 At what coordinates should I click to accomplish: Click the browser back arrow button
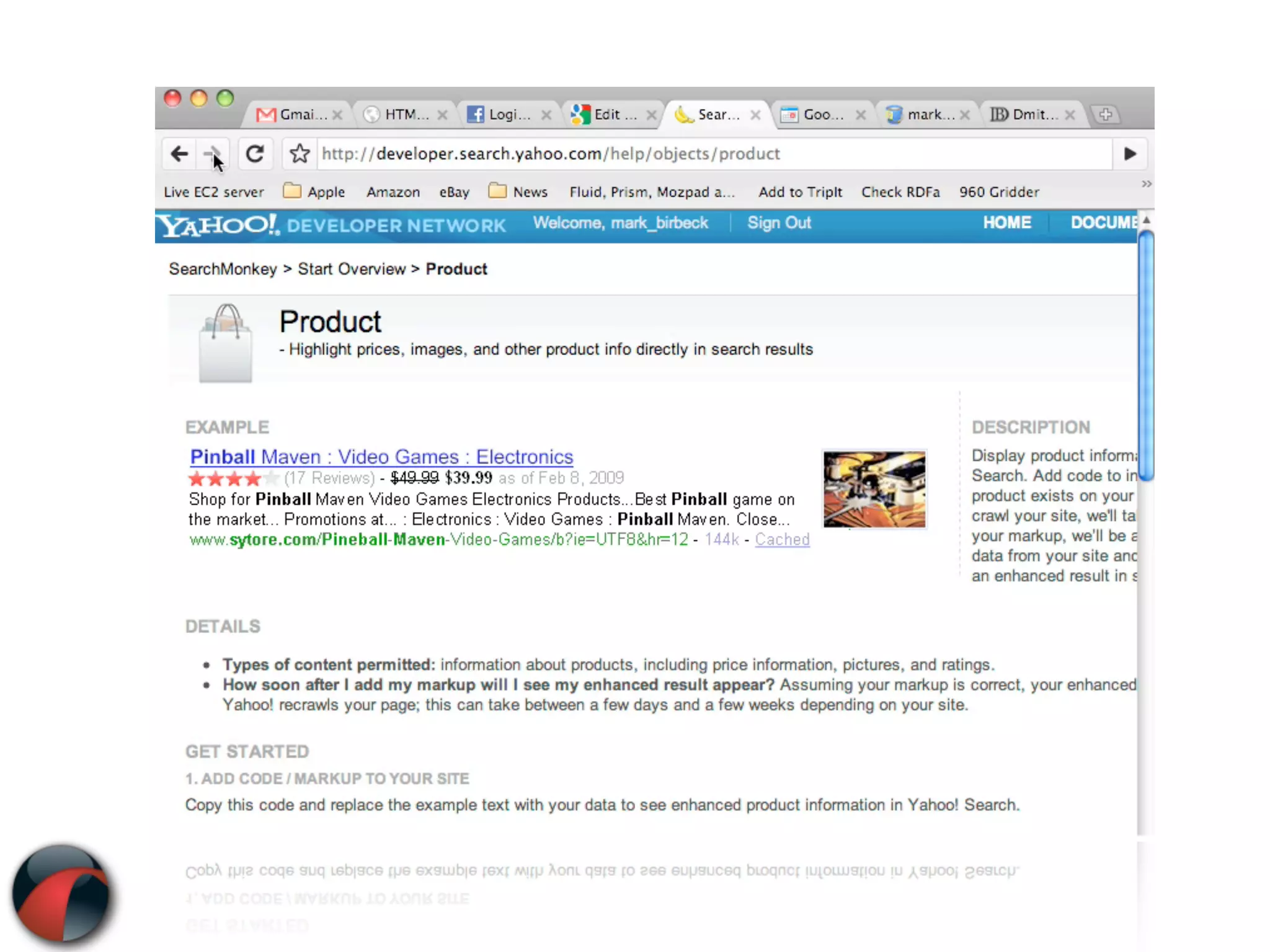tap(179, 154)
